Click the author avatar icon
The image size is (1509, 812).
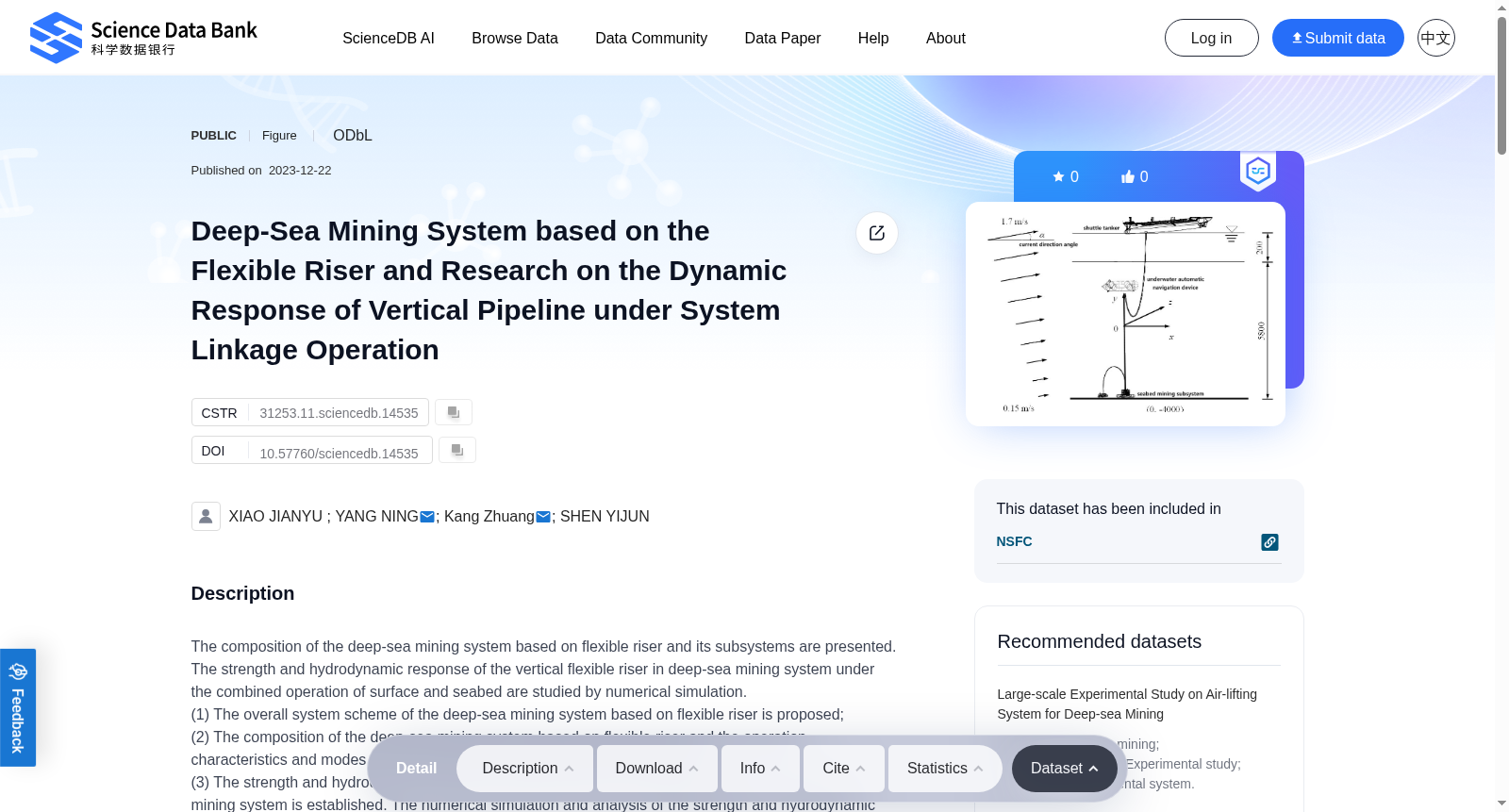click(206, 516)
